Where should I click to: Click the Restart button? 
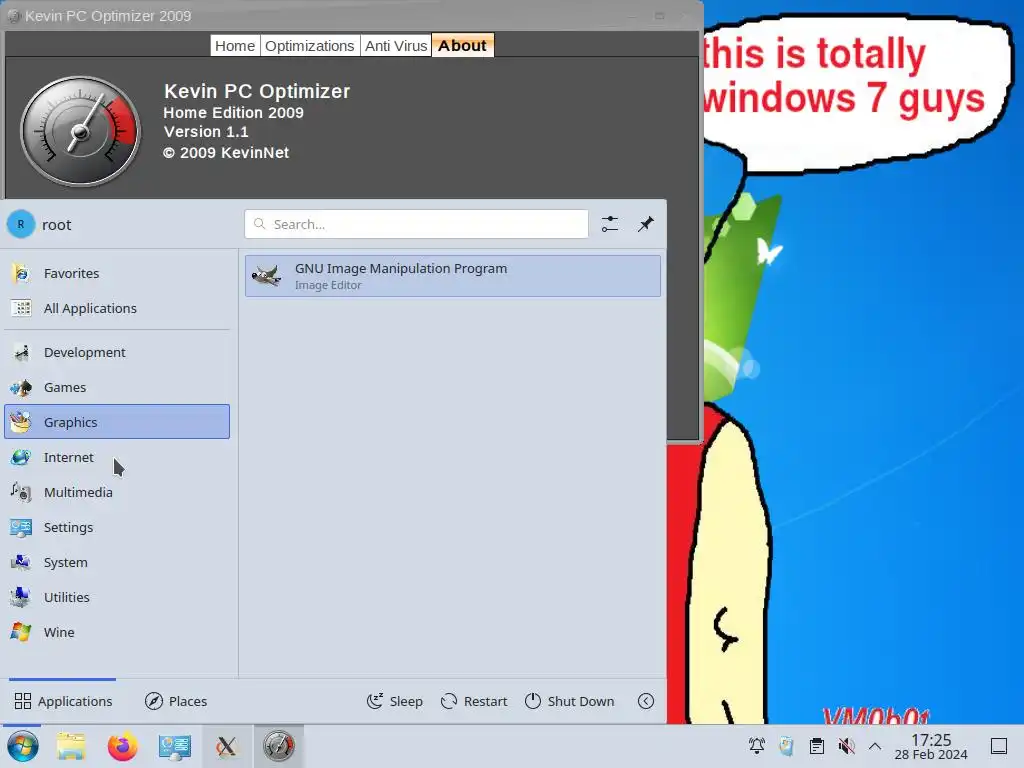474,701
